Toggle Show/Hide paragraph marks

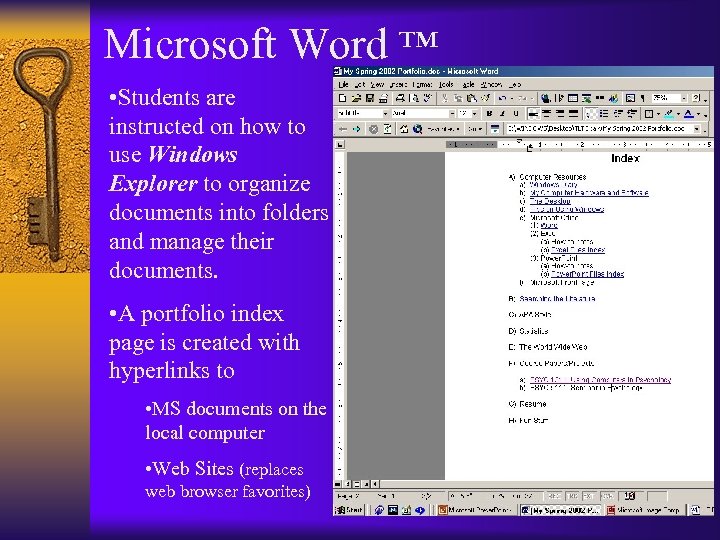click(x=642, y=98)
